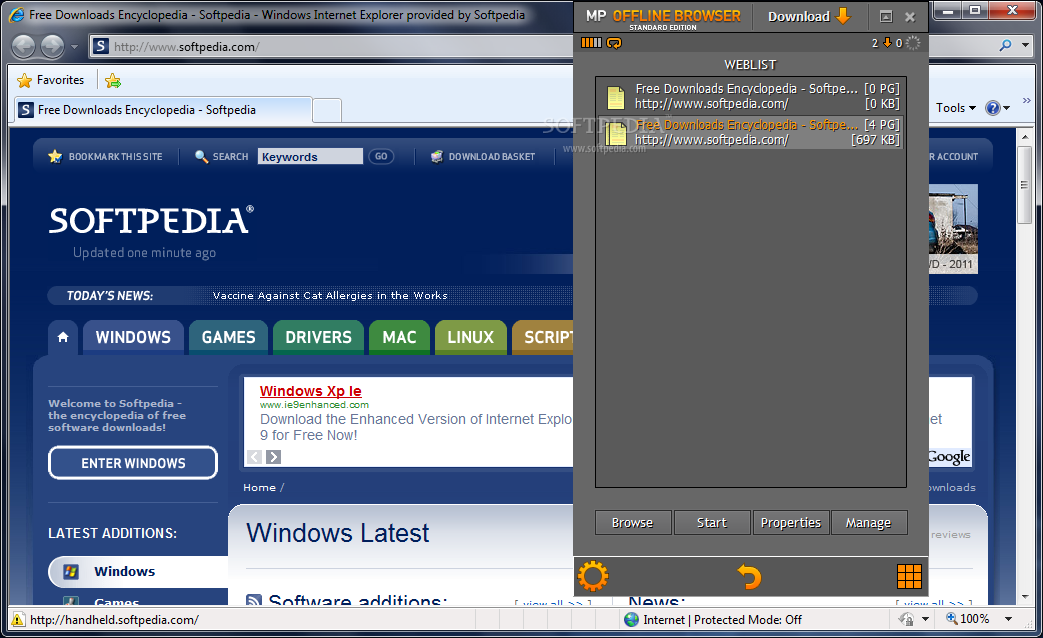Click the compact mode window icon in MP browser
Viewport: 1043px width, 638px height.
(886, 17)
